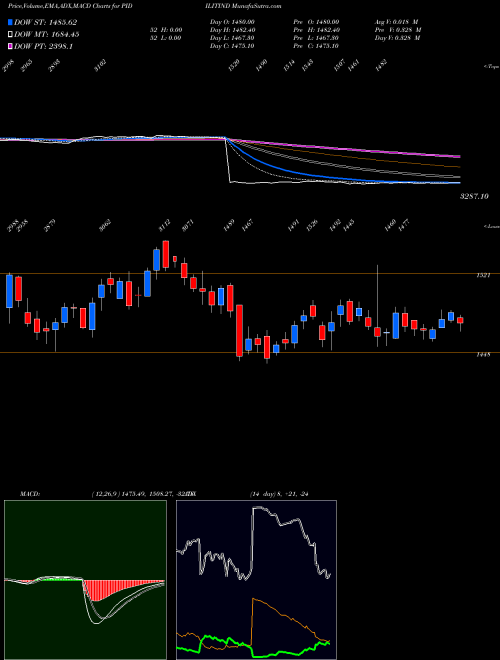Click the 52 L: 0.00 label
Image resolution: width=500 pixels, height=660 pixels.
click(168, 38)
